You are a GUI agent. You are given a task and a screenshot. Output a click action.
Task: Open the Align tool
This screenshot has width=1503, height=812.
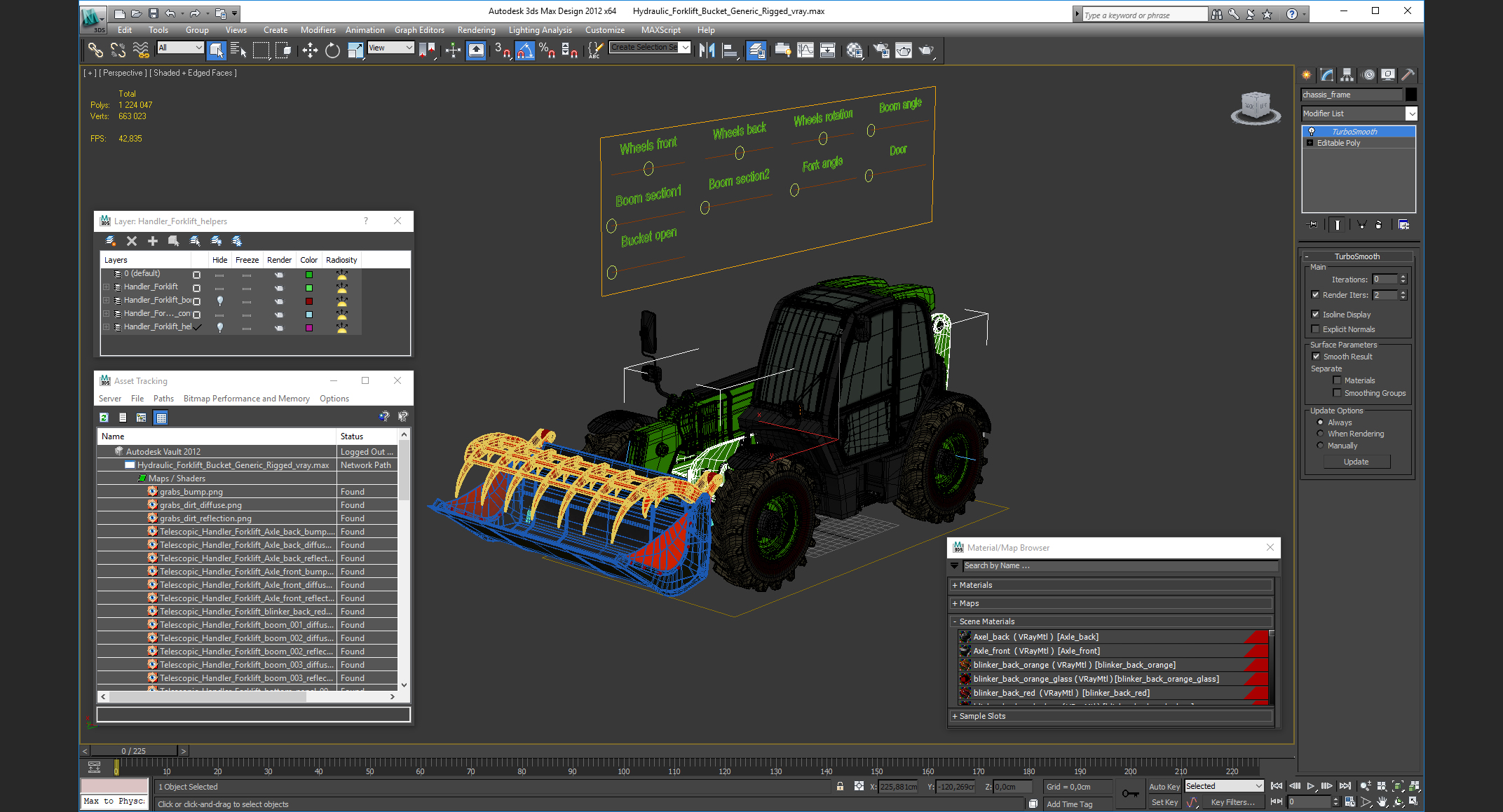pos(729,50)
